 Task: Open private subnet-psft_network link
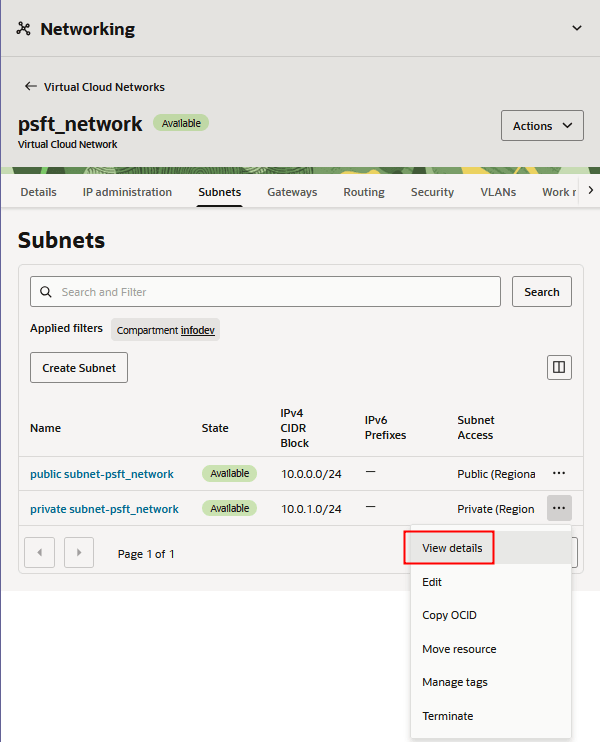(104, 509)
